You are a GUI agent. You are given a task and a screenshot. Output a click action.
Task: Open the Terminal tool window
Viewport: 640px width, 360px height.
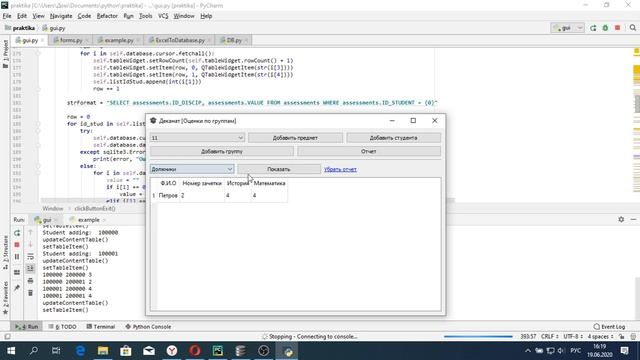[x=101, y=327]
